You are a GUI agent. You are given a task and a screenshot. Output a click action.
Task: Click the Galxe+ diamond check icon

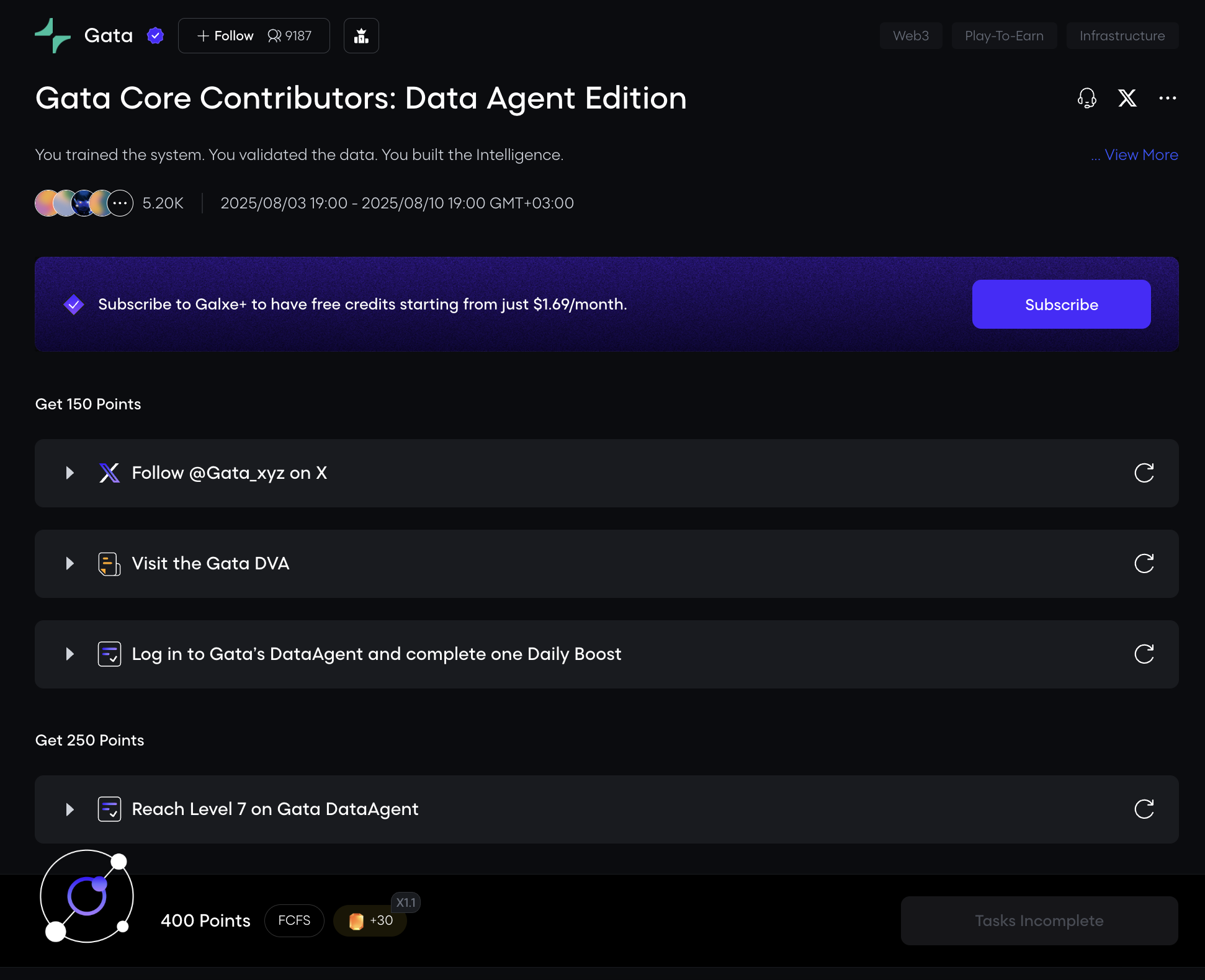[74, 305]
